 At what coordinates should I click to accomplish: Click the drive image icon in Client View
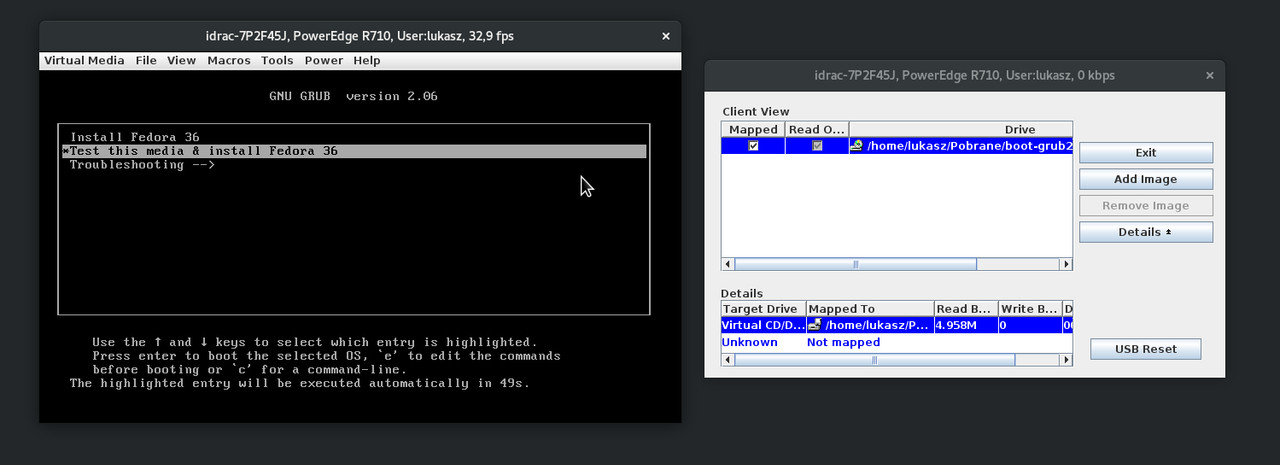856,146
